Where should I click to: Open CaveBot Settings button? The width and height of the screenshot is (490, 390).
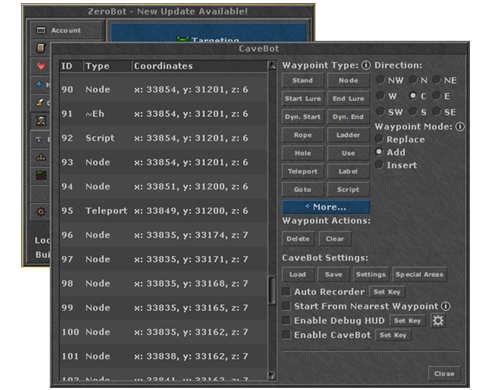point(371,274)
